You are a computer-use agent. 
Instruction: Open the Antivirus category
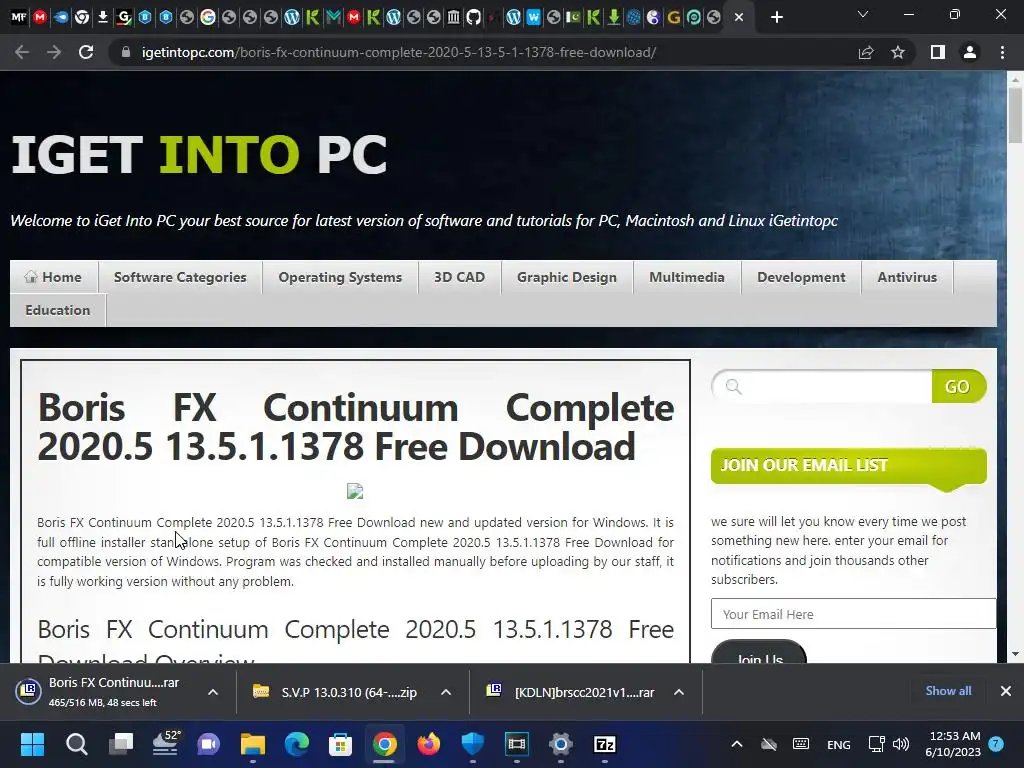point(907,277)
